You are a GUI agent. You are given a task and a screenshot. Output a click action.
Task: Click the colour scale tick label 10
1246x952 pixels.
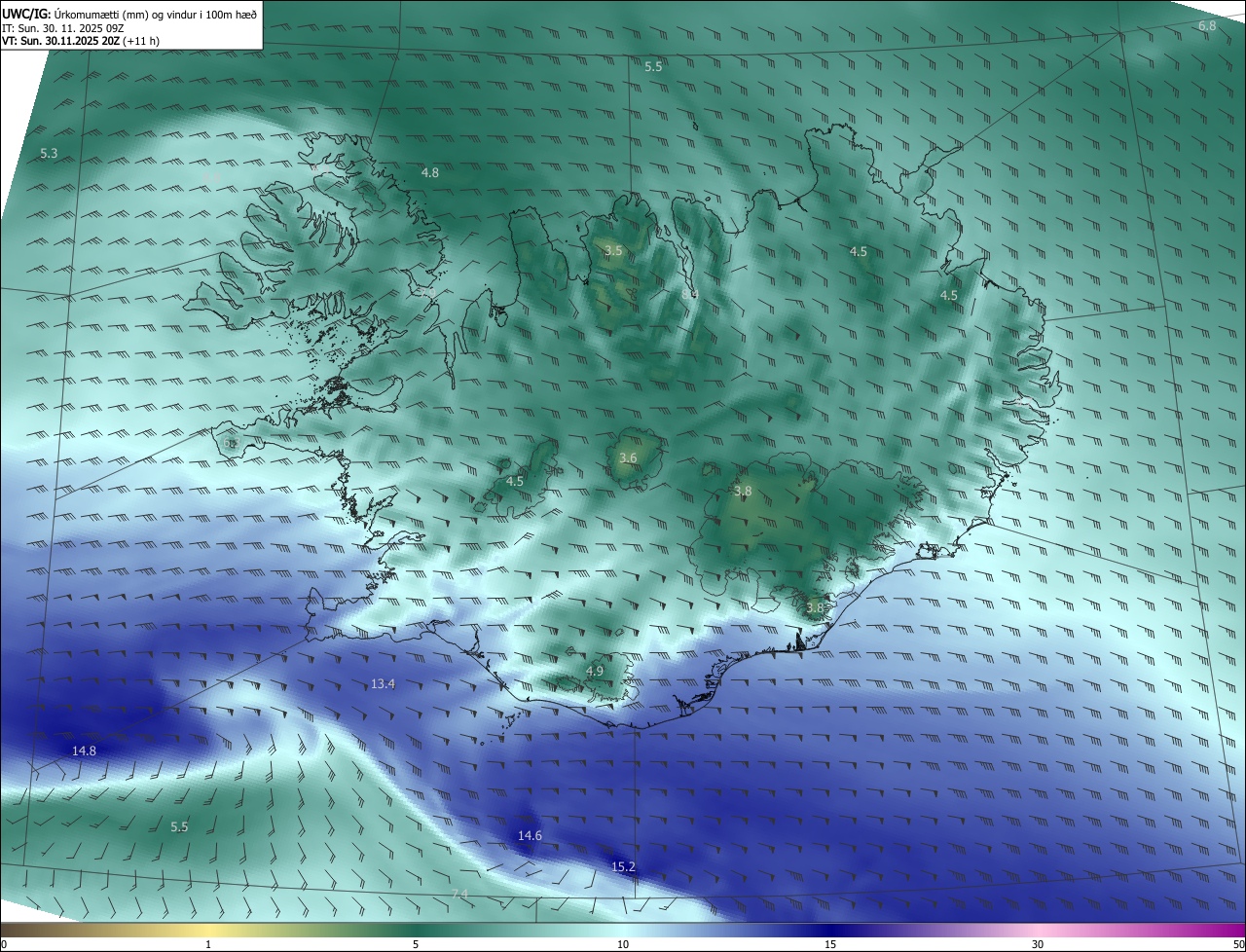[623, 944]
